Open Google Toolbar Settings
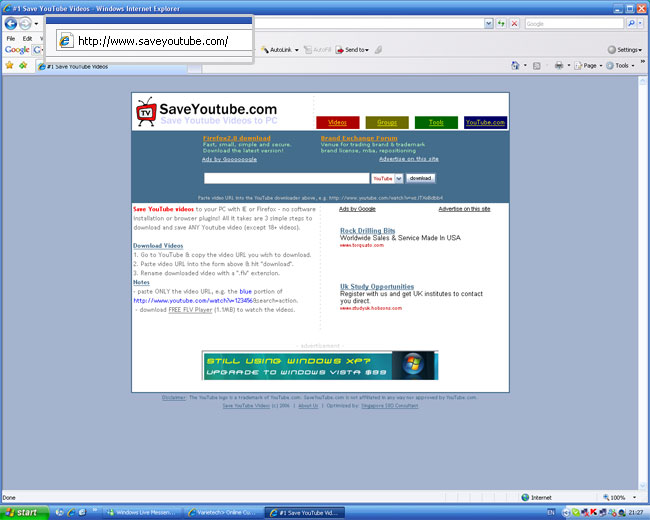 point(625,50)
